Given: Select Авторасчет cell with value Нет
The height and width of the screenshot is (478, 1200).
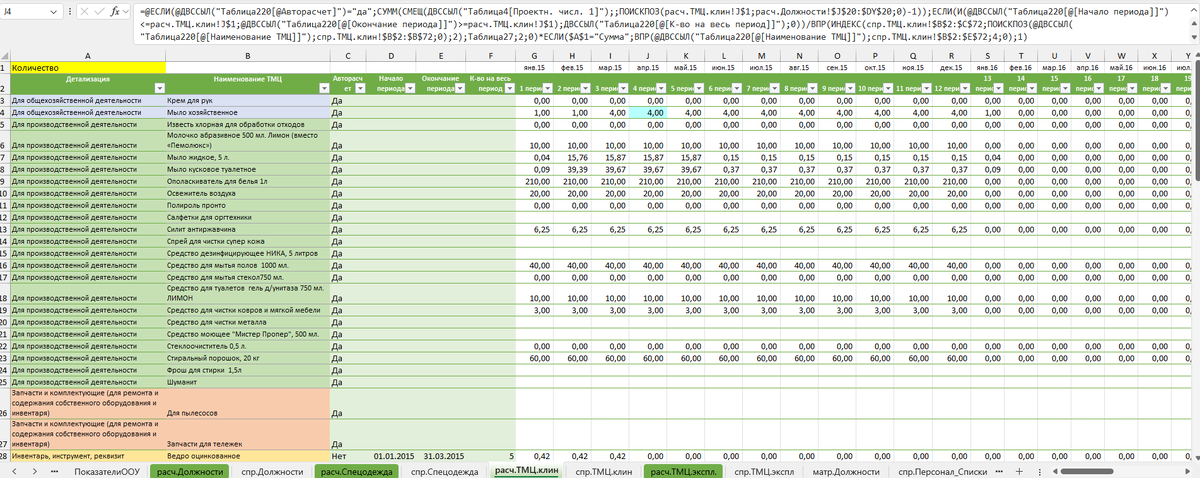Looking at the screenshot, I should [x=347, y=456].
